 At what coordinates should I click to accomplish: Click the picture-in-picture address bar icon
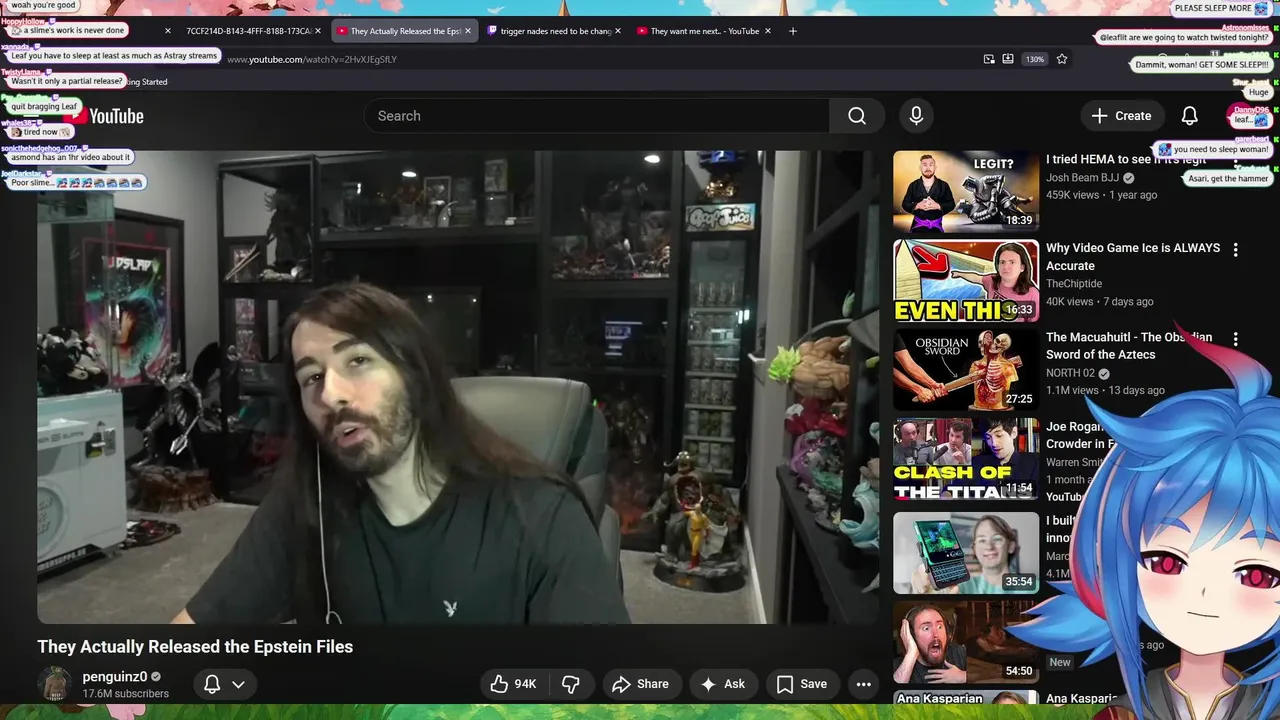(x=989, y=59)
